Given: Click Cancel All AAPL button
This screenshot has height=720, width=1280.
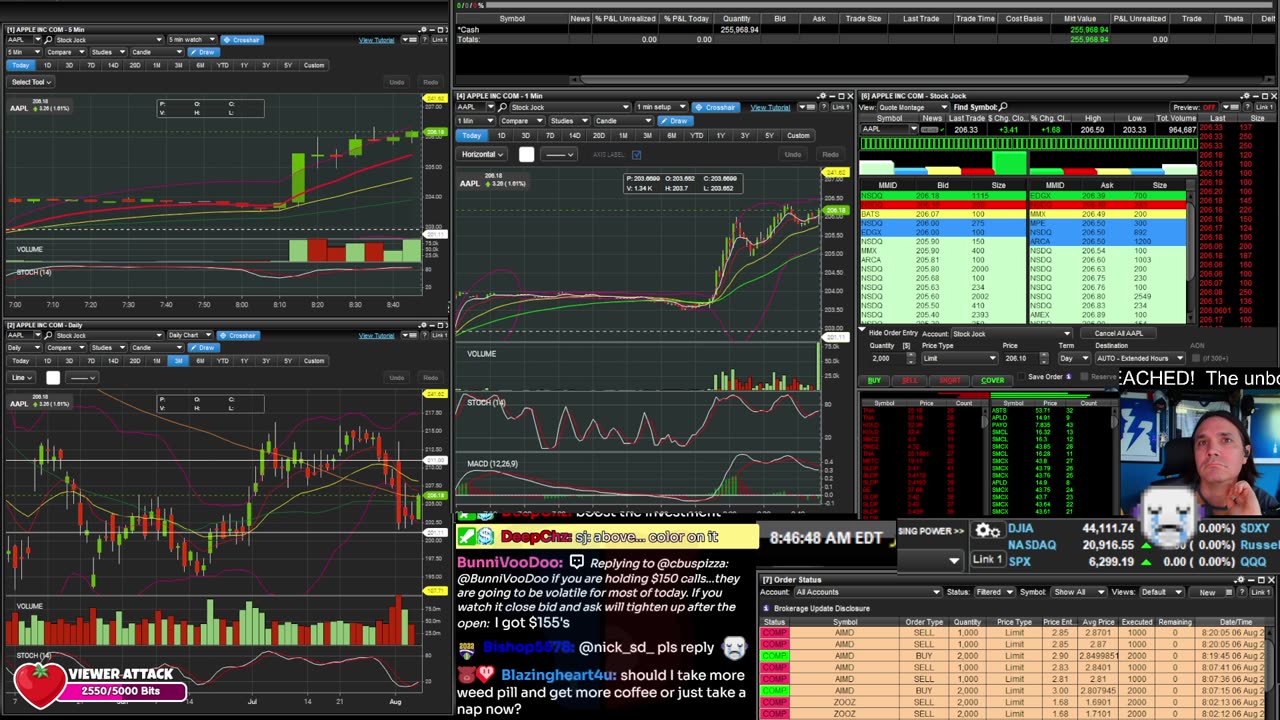Looking at the screenshot, I should tap(1118, 333).
